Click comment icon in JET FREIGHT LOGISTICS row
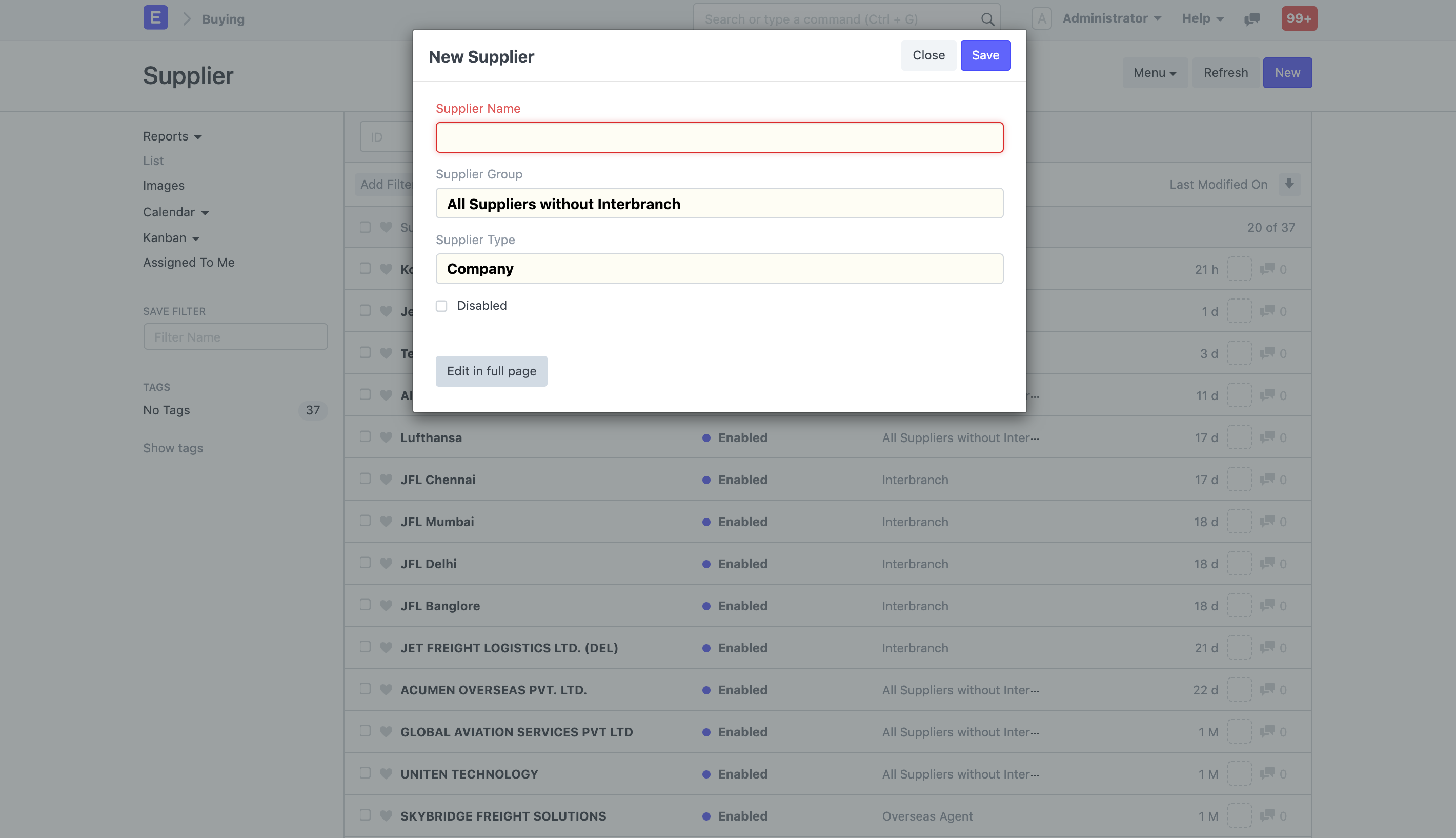Image resolution: width=1456 pixels, height=838 pixels. [x=1267, y=647]
